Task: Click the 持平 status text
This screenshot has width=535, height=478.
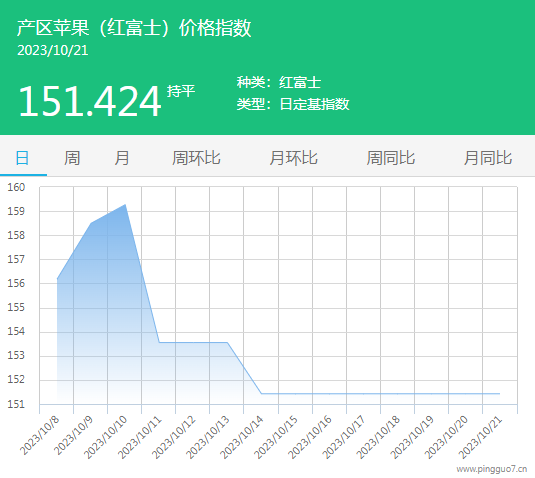Action: 181,91
